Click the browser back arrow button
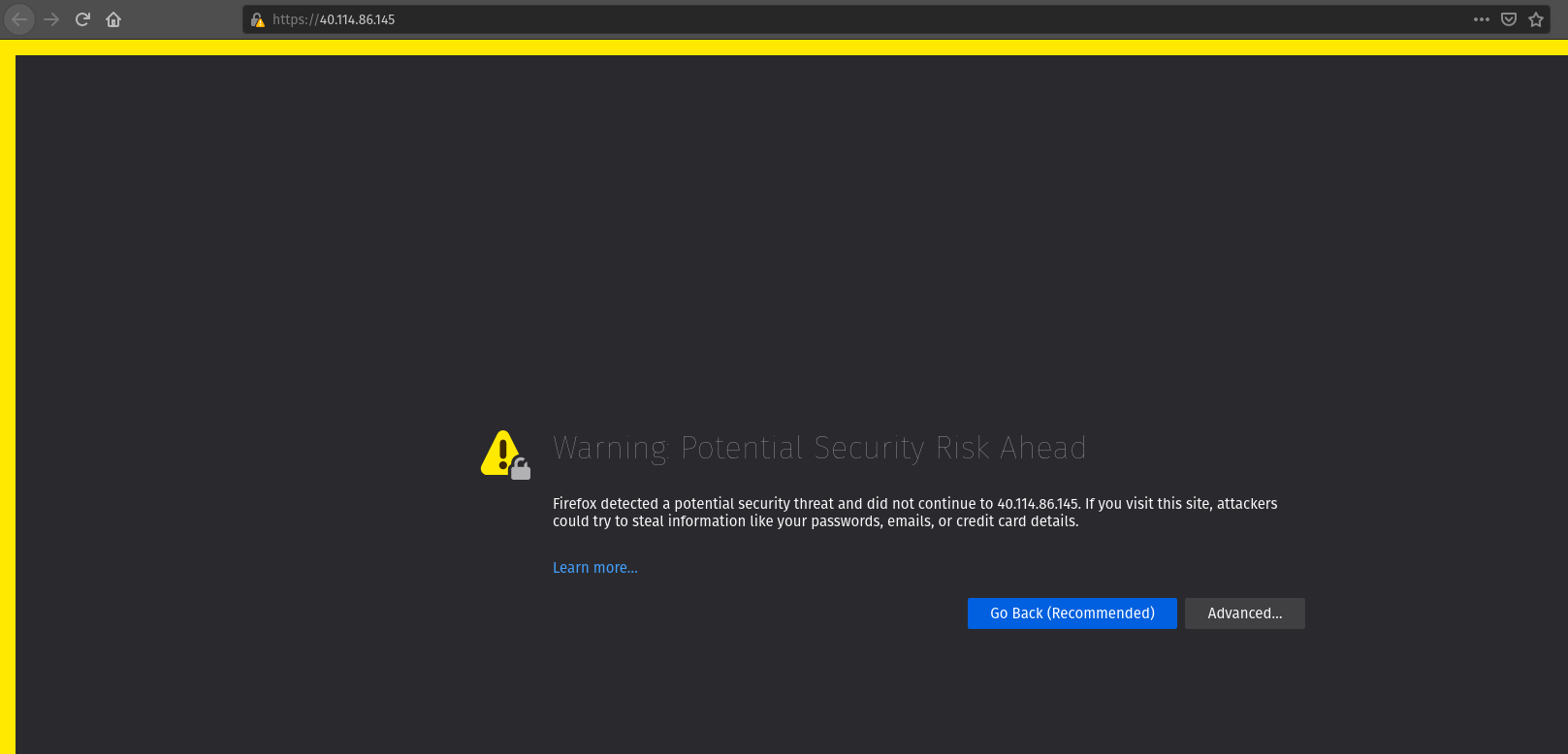Viewport: 1568px width, 754px height. [x=19, y=19]
